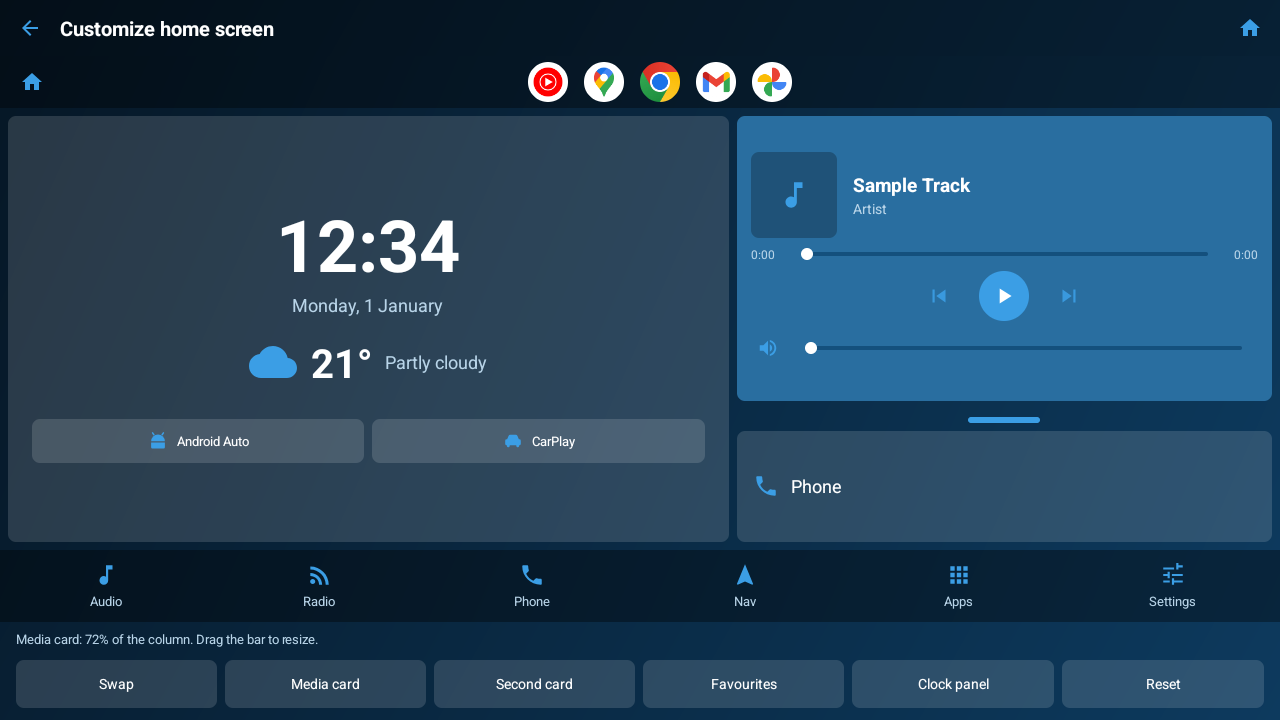This screenshot has width=1280, height=720.
Task: Launch Android Auto
Action: (x=198, y=441)
